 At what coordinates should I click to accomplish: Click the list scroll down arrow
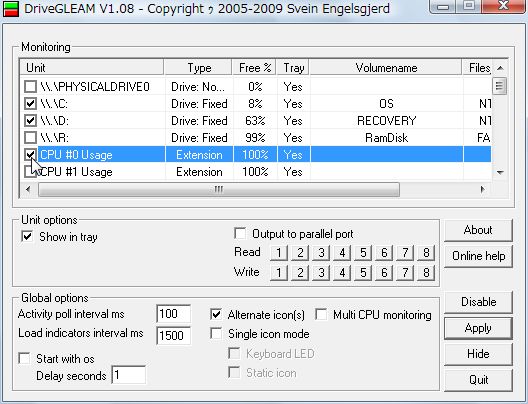pos(500,172)
